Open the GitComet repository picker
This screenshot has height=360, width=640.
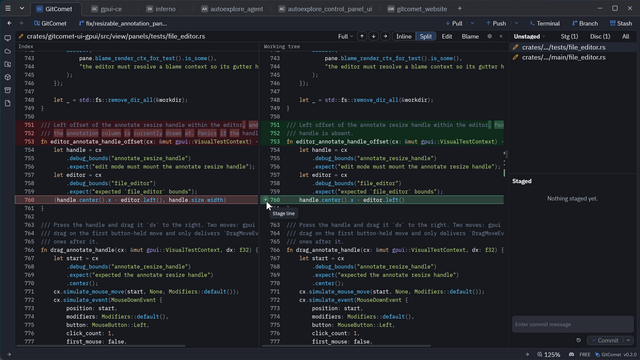click(50, 23)
